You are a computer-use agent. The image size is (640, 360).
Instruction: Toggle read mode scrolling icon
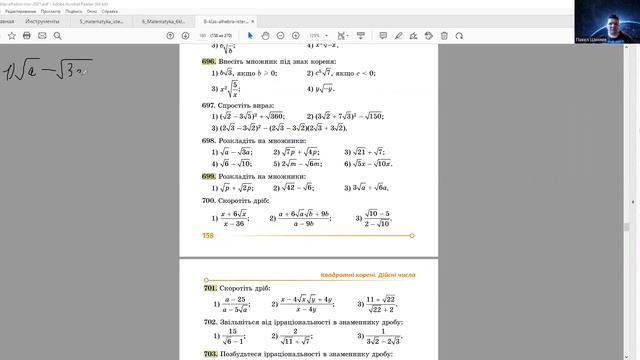point(361,36)
